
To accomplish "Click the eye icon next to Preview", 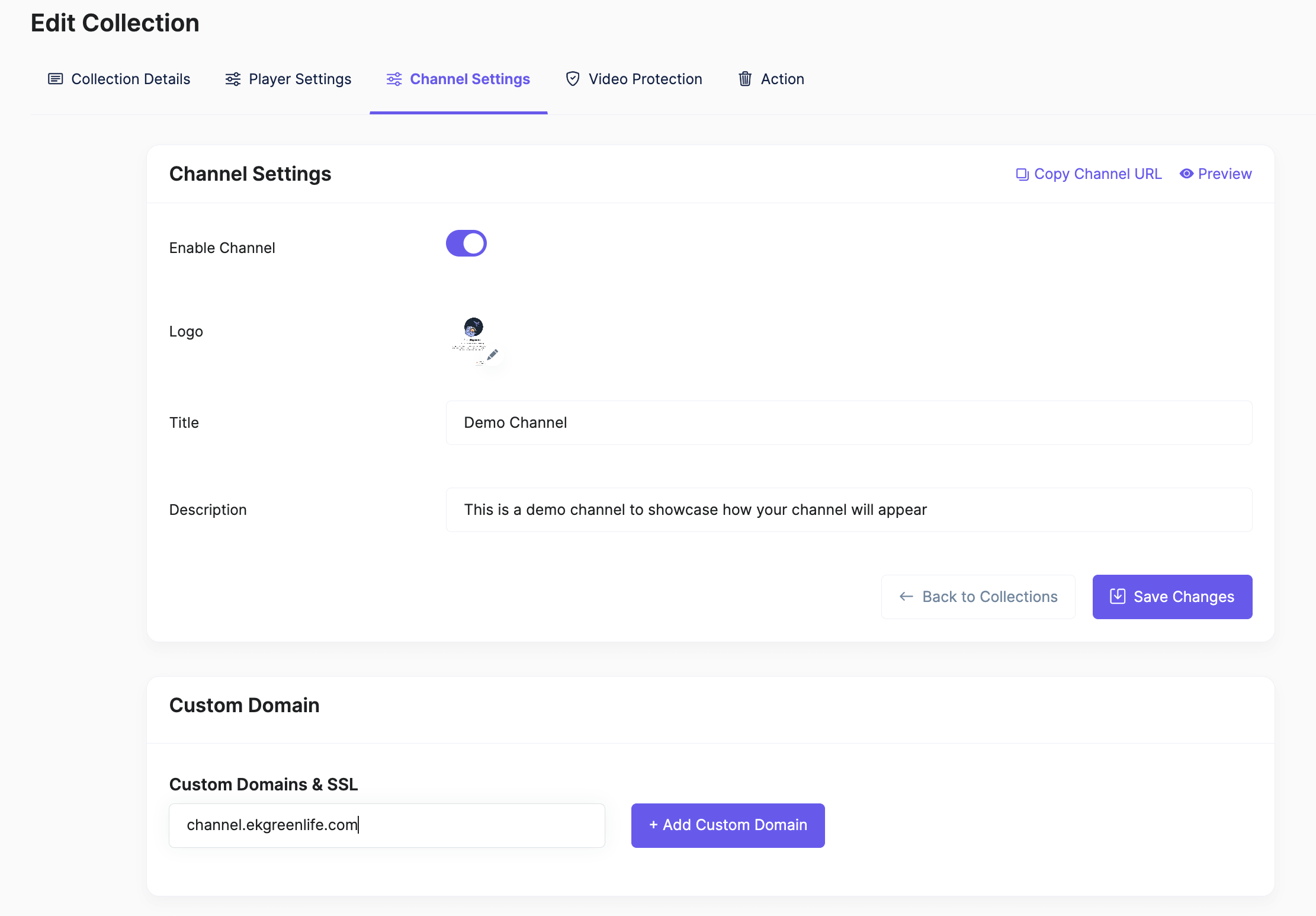I will [1186, 174].
